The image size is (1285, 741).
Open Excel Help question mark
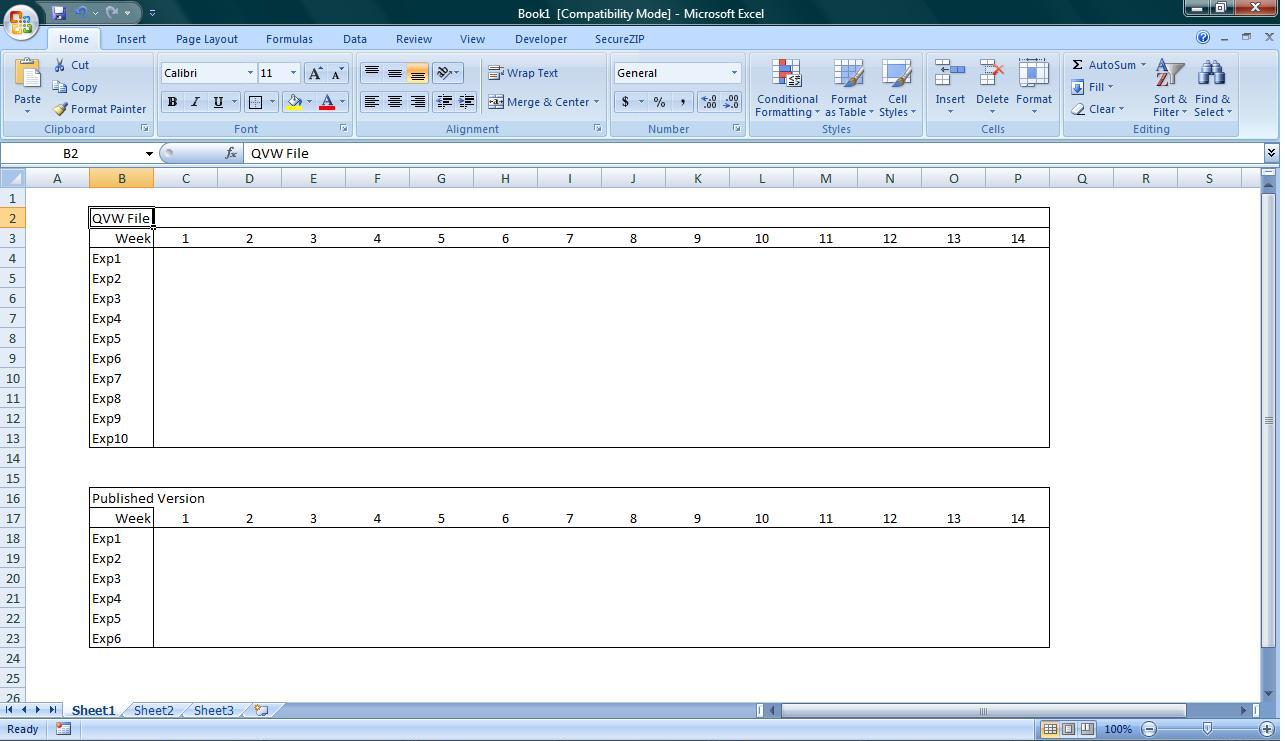pos(1203,38)
